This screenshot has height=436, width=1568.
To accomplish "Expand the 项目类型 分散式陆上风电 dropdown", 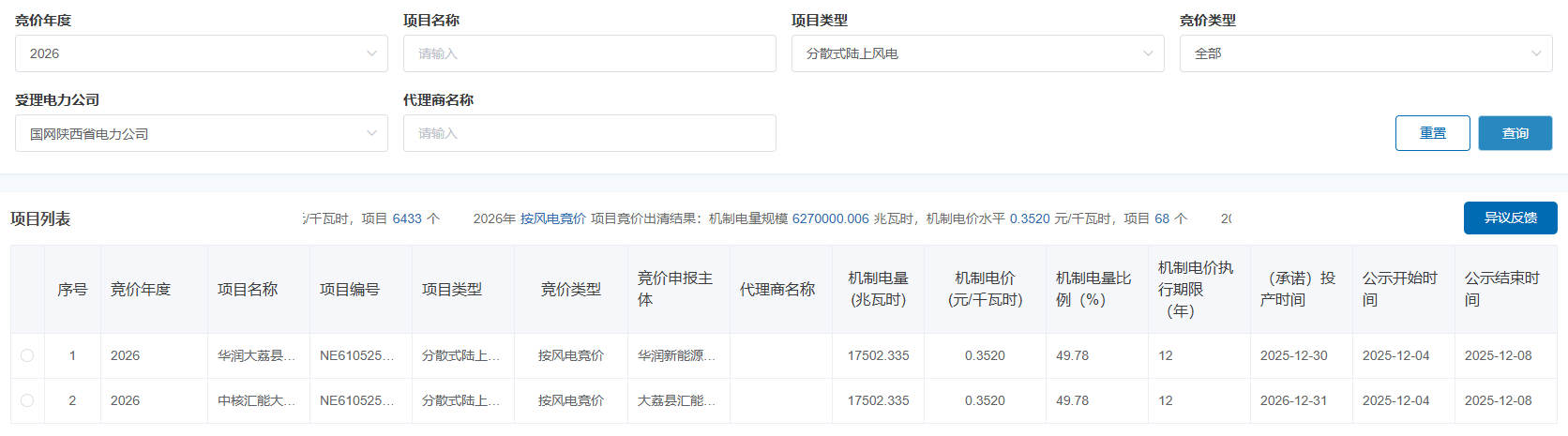I will click(x=977, y=53).
